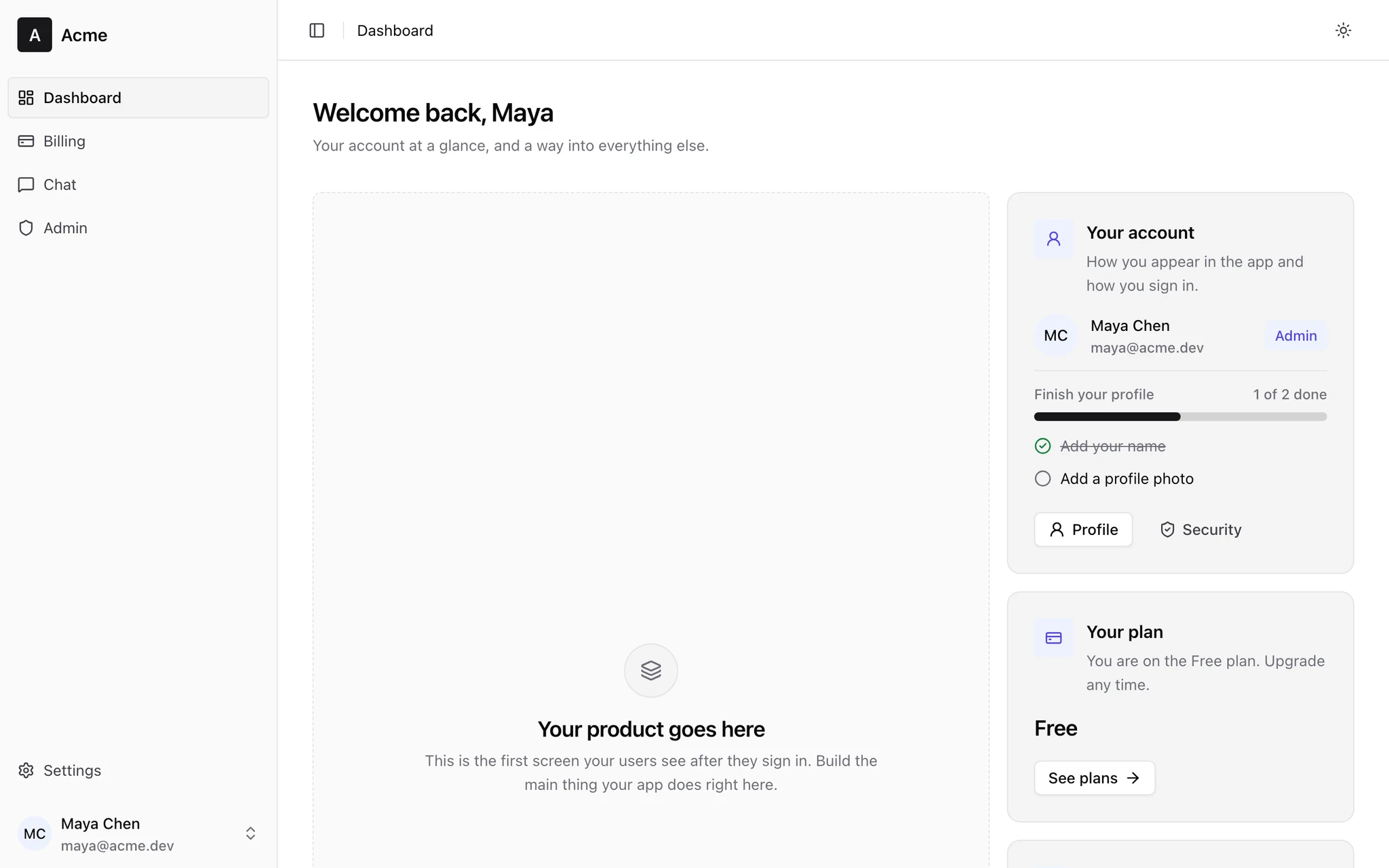Screen dimensions: 1389x868
Task: Click Maya Chen name in sidebar footer
Action: [x=100, y=823]
